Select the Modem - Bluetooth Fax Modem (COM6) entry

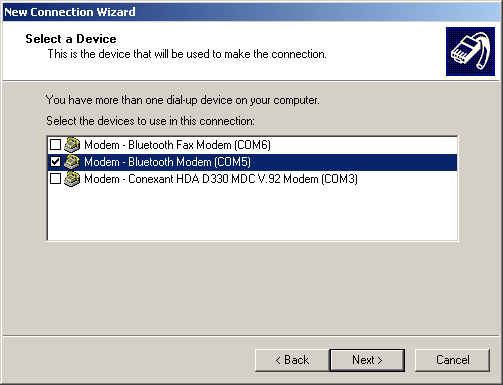tap(177, 145)
